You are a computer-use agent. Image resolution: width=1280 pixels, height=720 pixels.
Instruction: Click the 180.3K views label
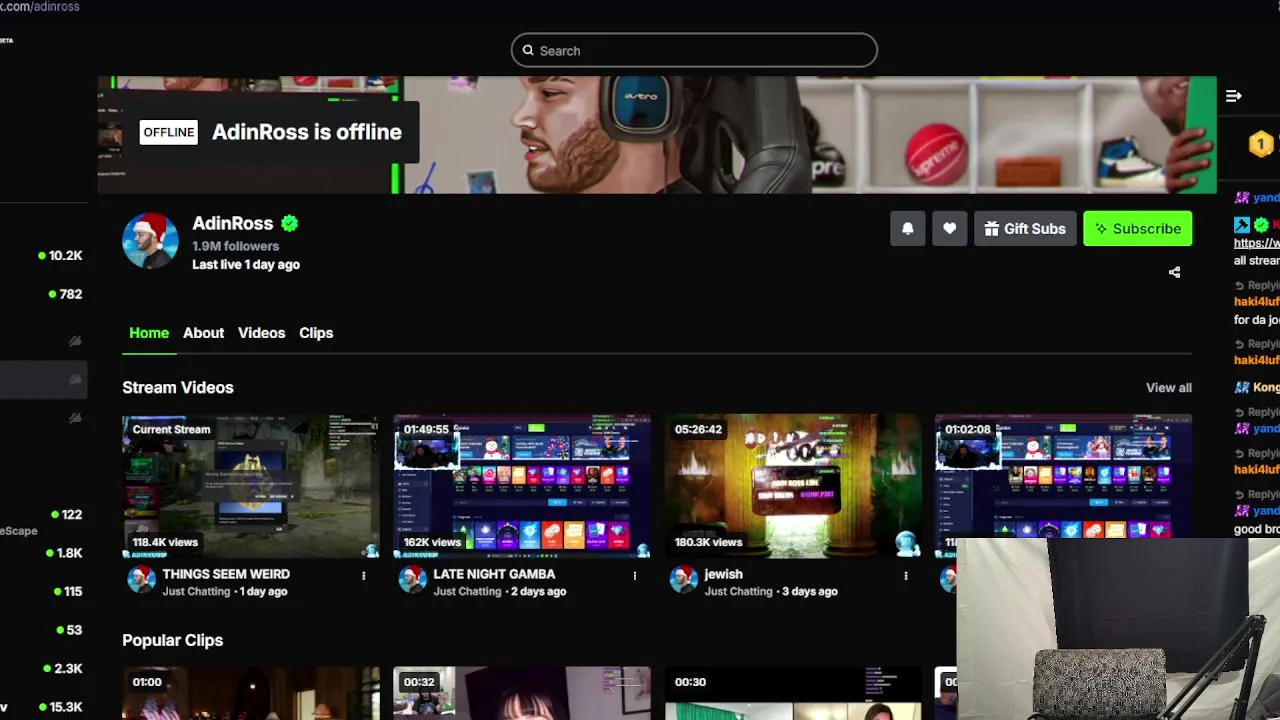[708, 542]
